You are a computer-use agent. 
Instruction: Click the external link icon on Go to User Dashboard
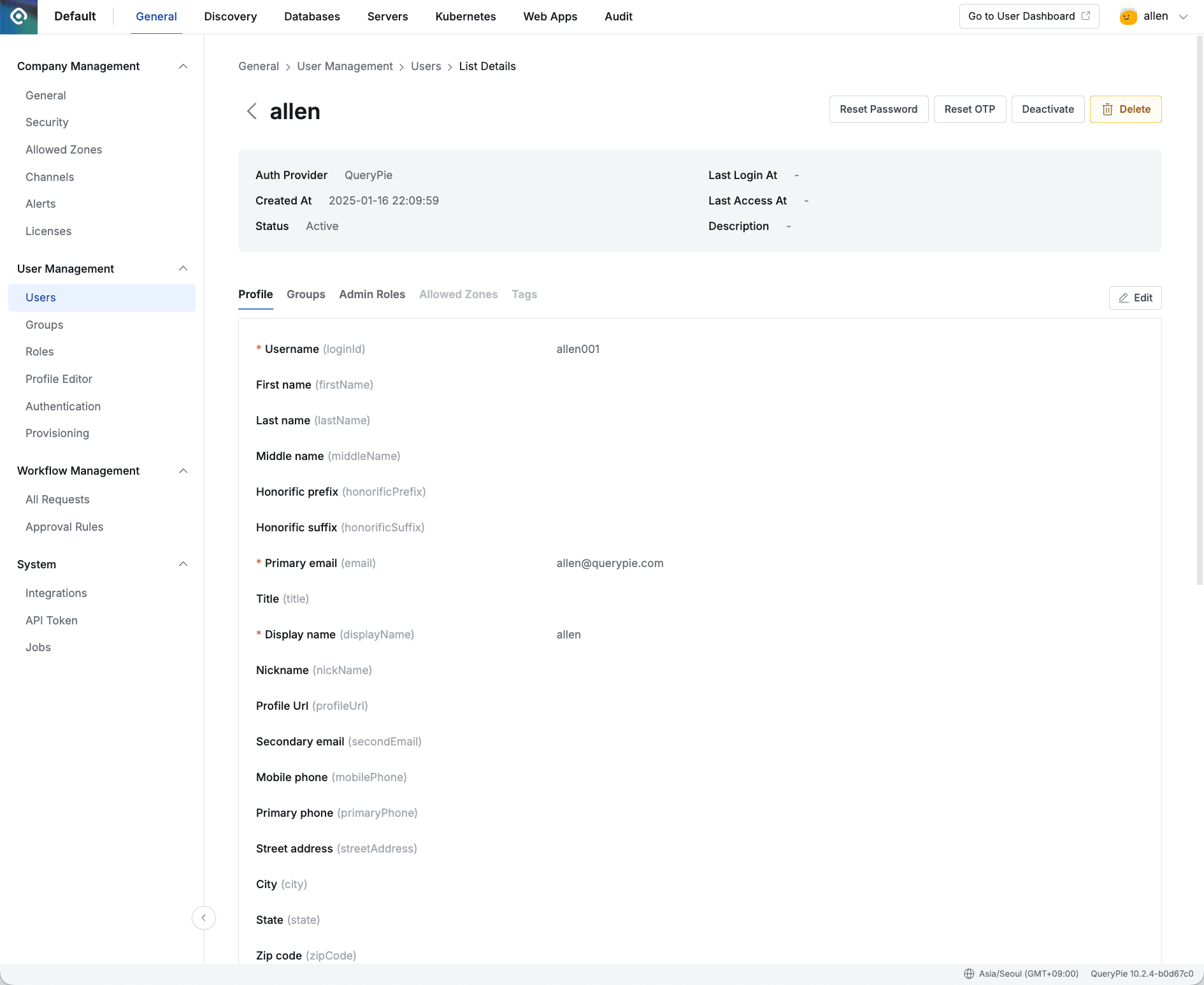1086,16
